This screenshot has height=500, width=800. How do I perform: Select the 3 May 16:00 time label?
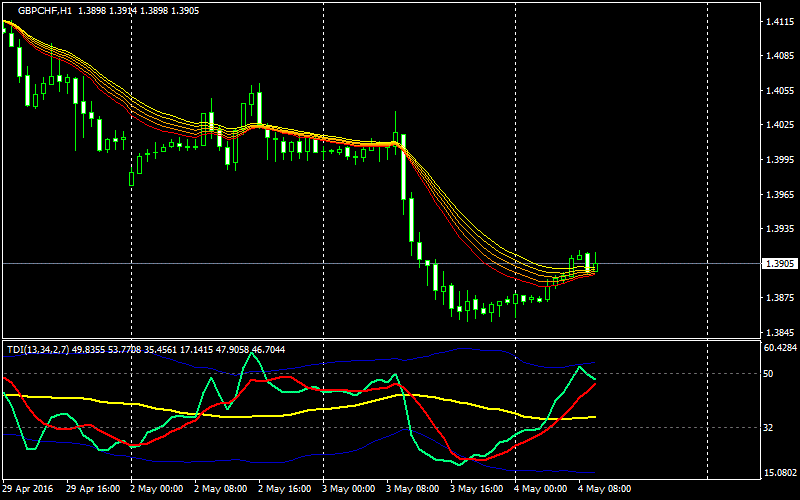(476, 489)
